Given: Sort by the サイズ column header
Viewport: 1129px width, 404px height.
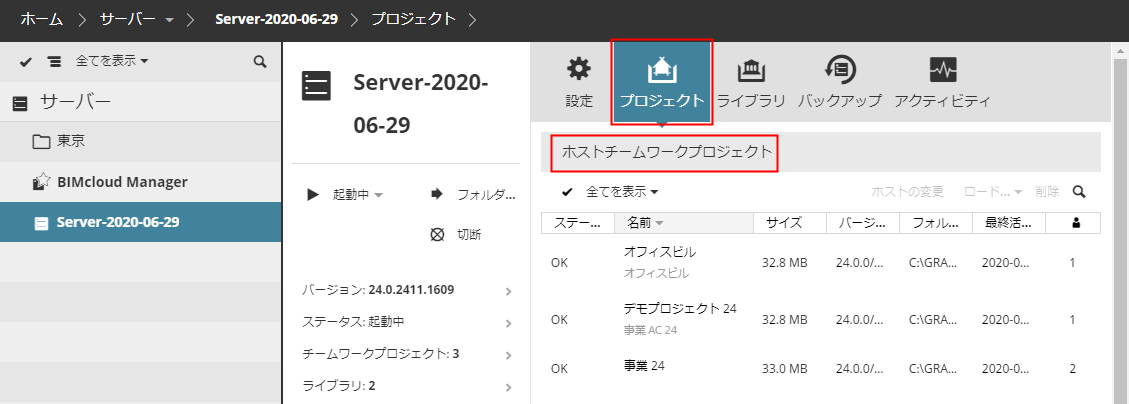Looking at the screenshot, I should click(790, 223).
